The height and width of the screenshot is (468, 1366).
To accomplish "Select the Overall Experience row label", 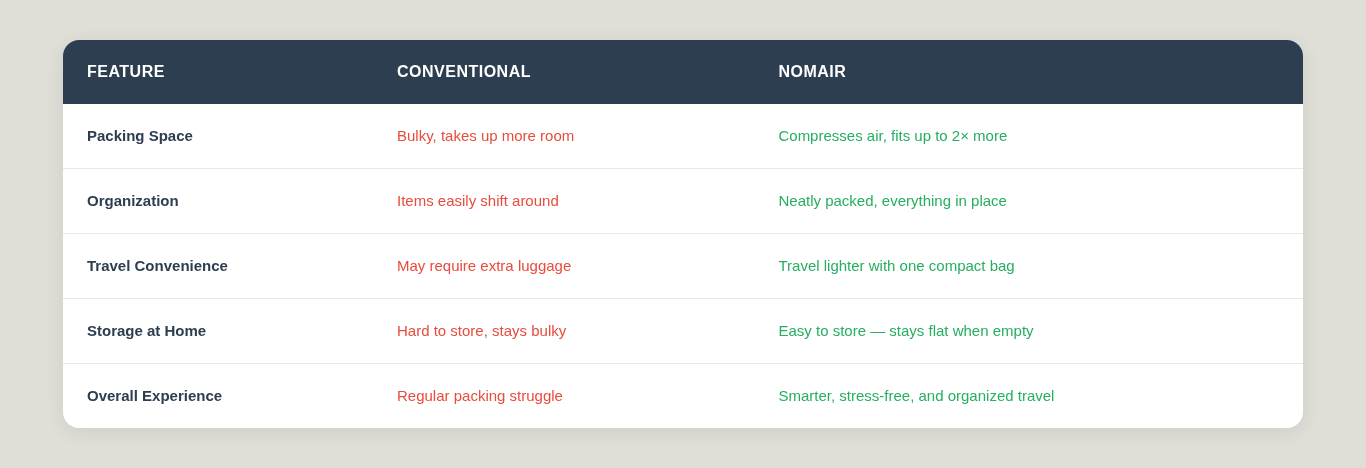I will [x=154, y=396].
